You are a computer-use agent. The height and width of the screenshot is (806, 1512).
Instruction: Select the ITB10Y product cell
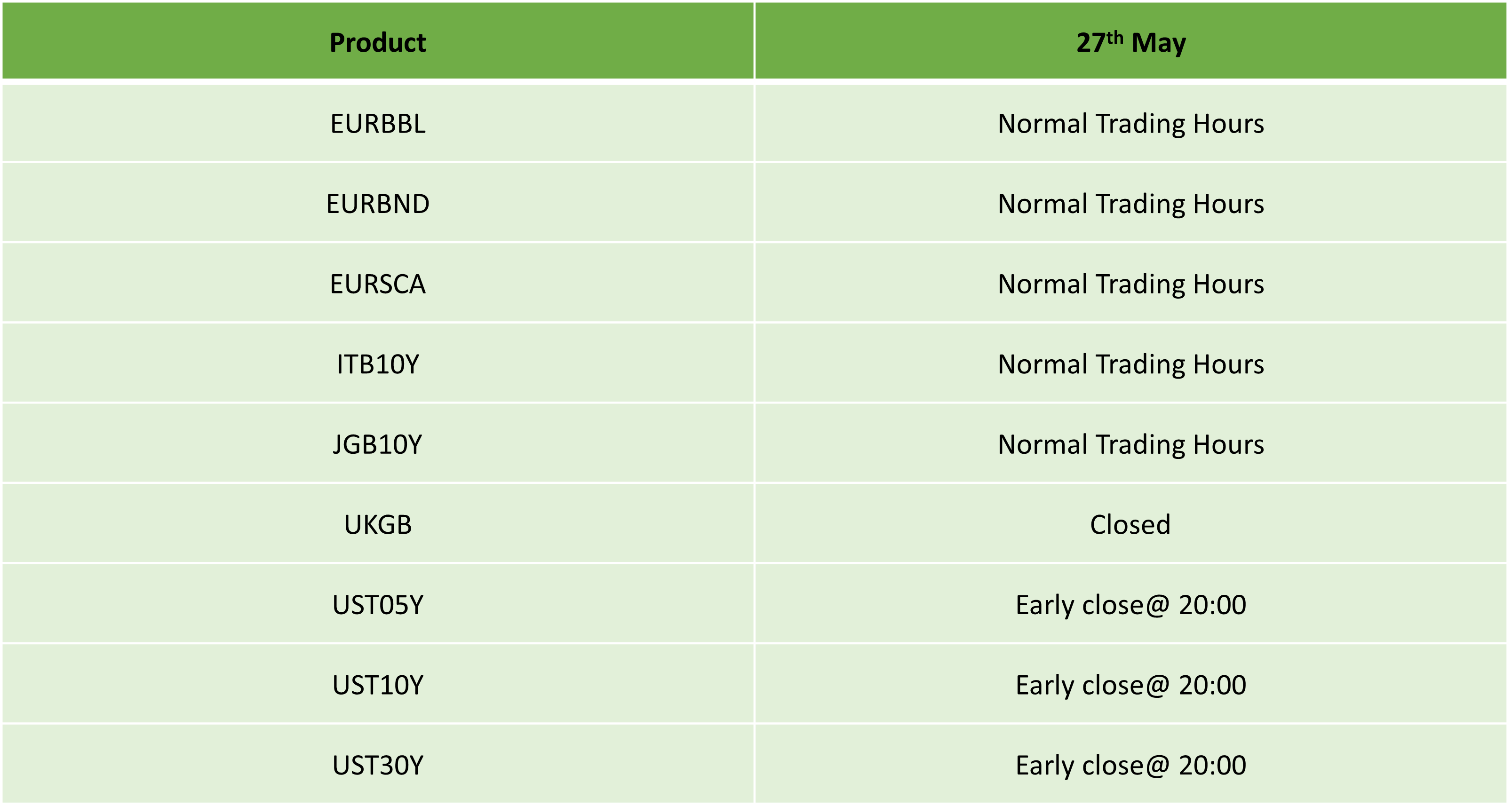377,363
